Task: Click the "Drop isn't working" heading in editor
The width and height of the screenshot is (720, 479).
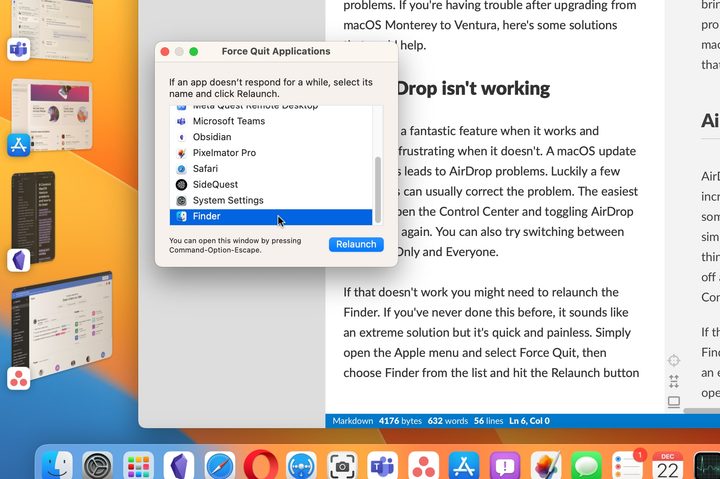Action: 473,89
